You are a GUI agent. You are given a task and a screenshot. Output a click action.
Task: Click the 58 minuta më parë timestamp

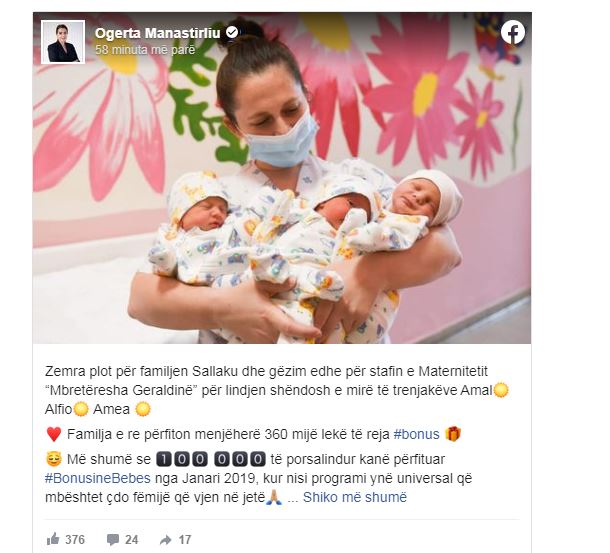145,50
